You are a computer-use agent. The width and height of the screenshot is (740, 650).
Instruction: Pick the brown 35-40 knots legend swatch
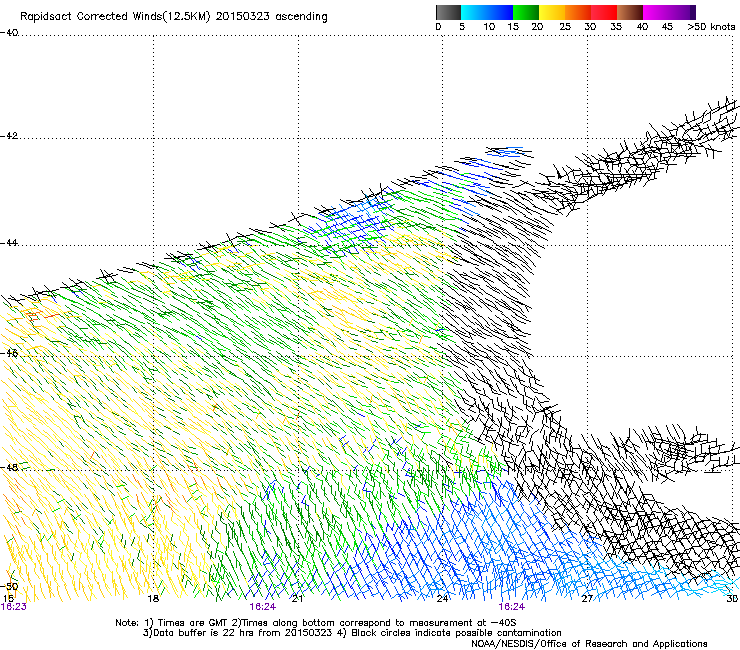pos(630,12)
